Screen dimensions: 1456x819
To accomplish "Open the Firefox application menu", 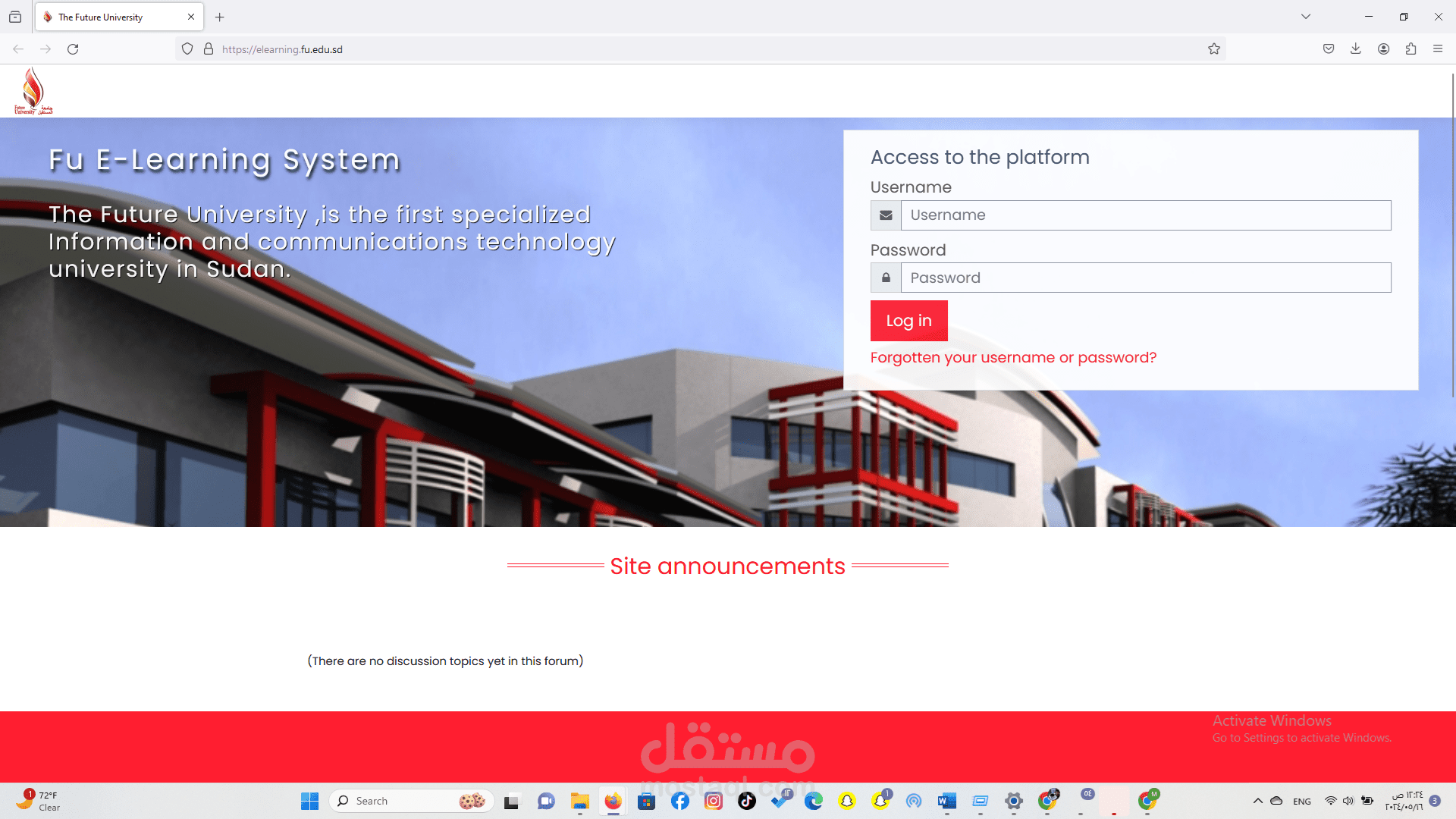I will click(1438, 49).
